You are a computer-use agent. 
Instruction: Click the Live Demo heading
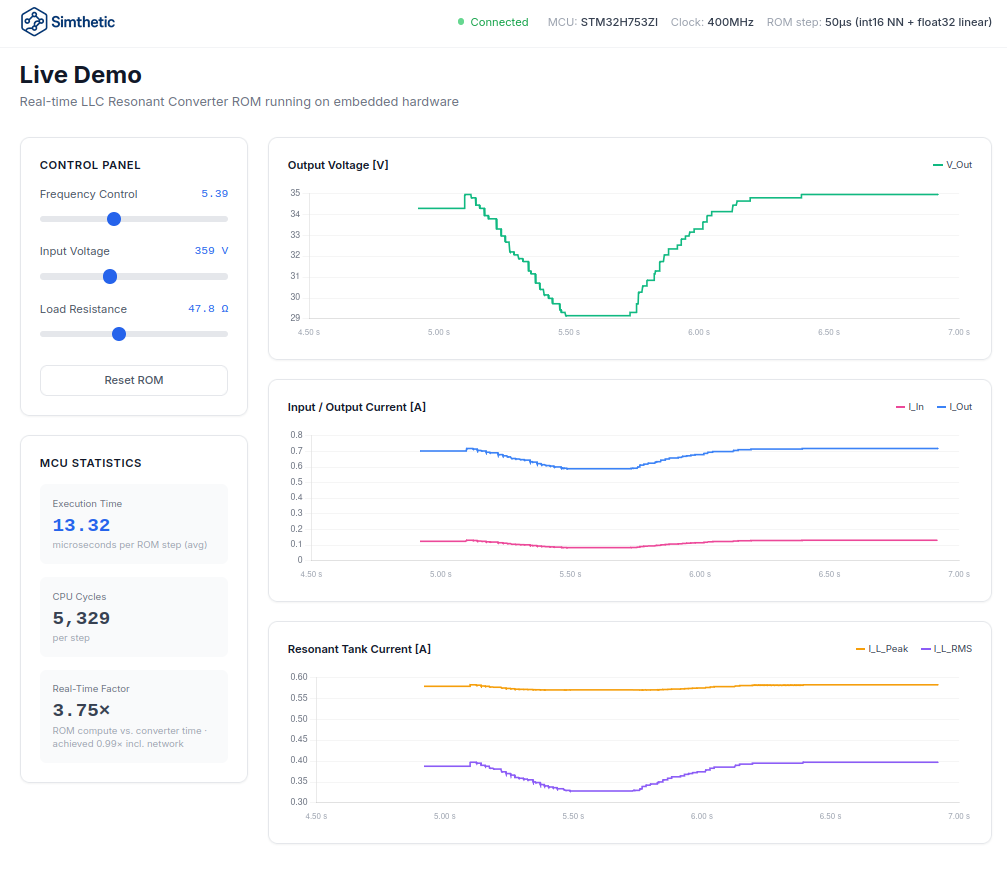pyautogui.click(x=80, y=74)
